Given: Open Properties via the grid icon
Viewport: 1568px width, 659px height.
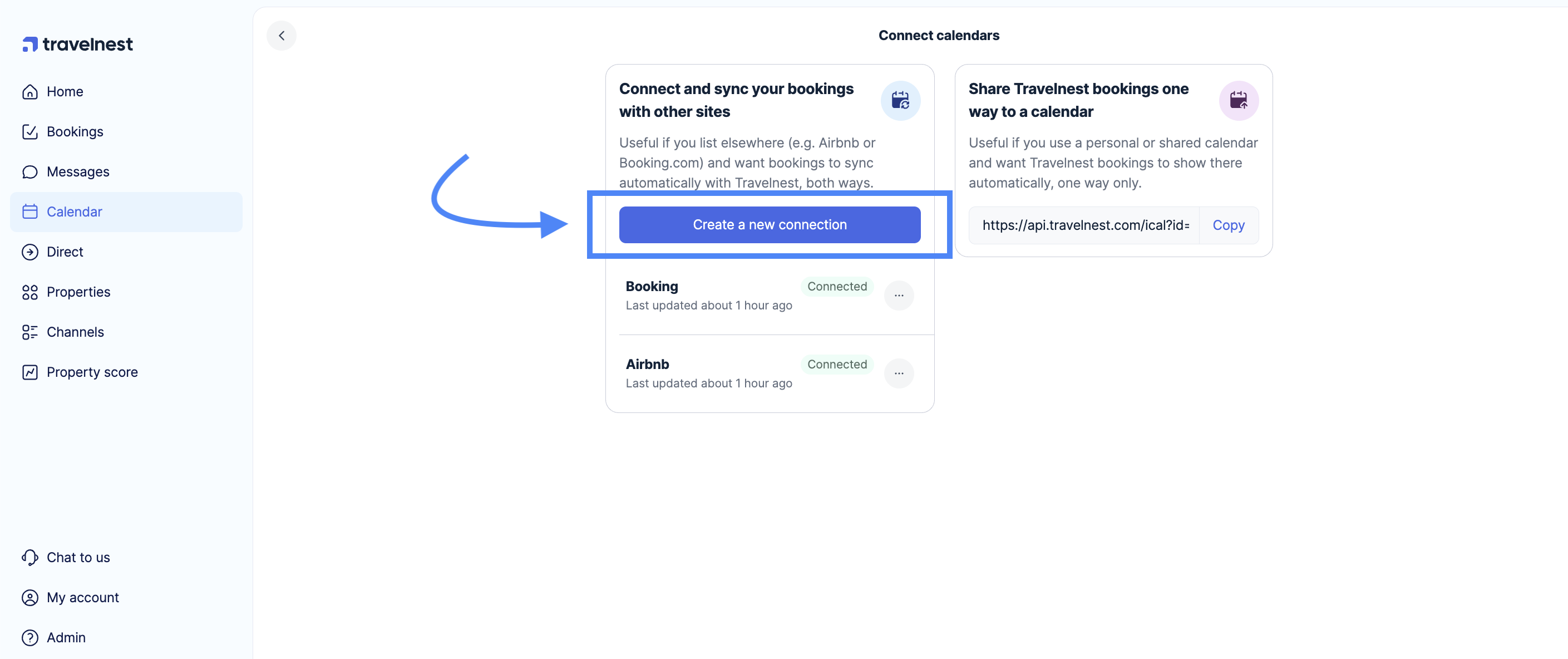Looking at the screenshot, I should pos(31,292).
